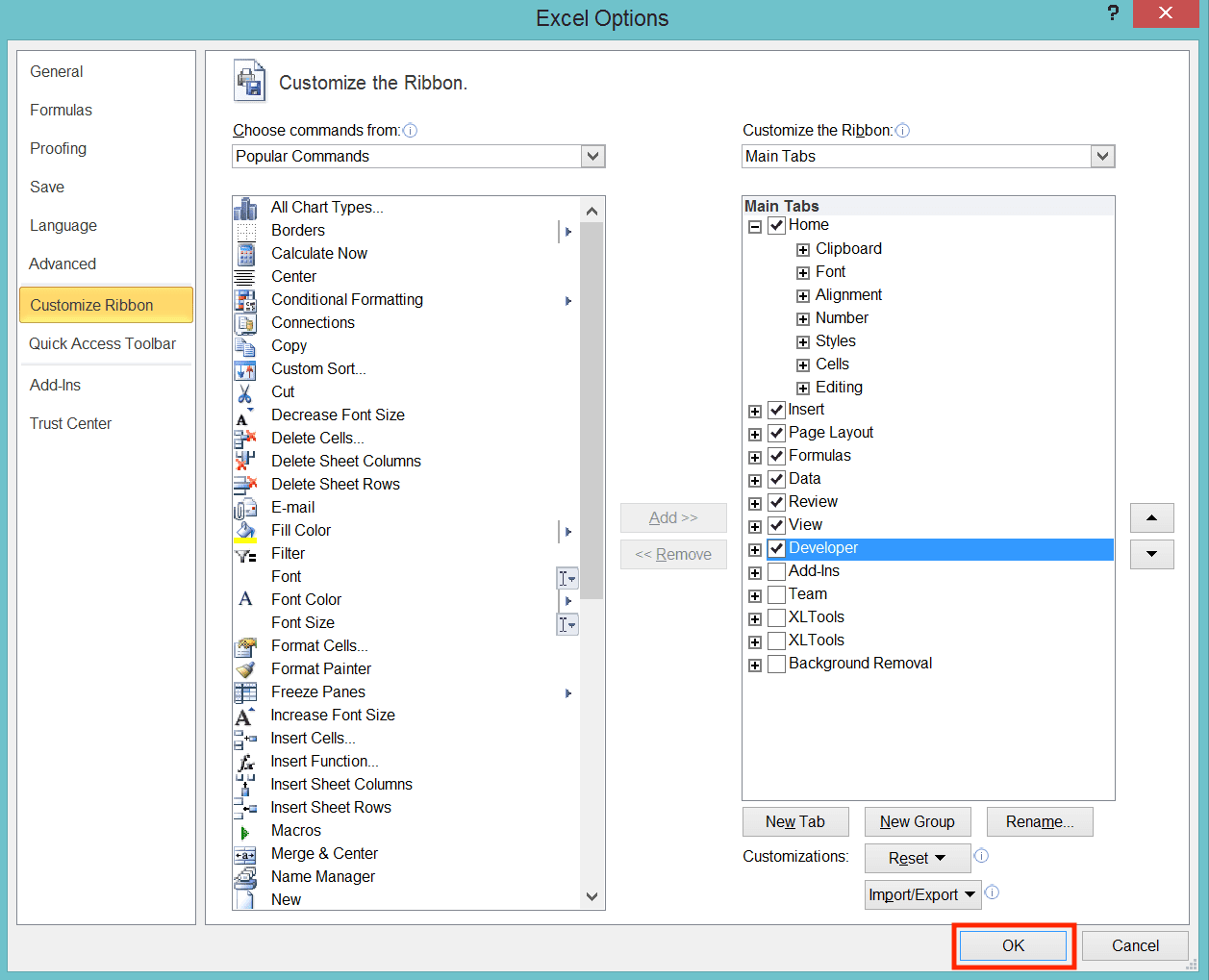
Task: Click the Merge & Center icon
Action: pyautogui.click(x=245, y=854)
